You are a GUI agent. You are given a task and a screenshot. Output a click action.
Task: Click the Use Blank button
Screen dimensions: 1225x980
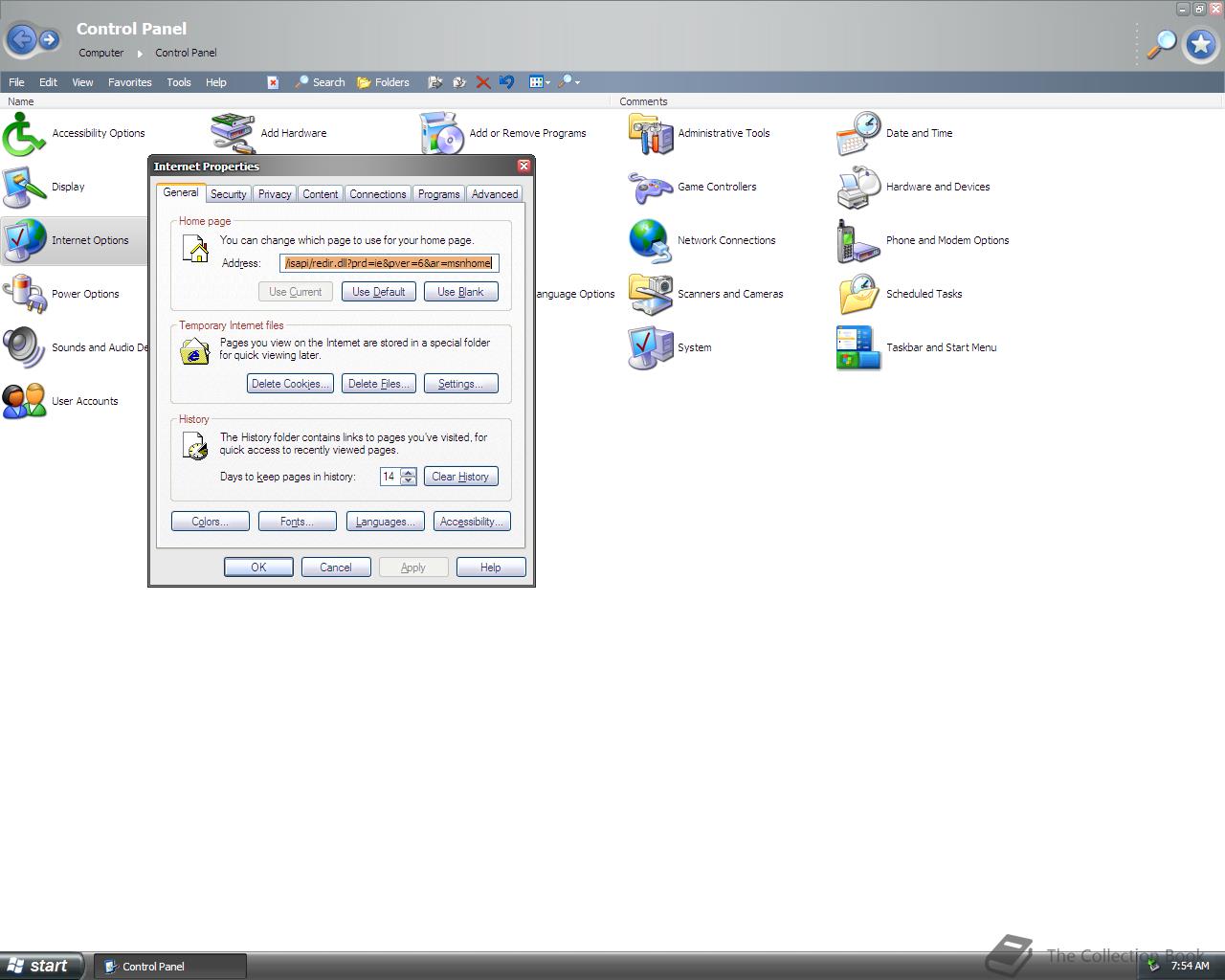click(x=461, y=292)
